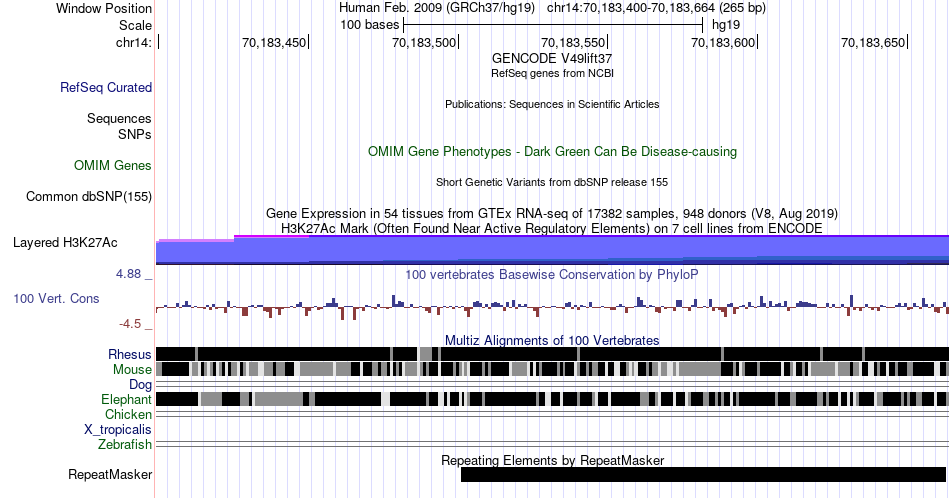
Task: Click the 70,183,550 ruler position
Action: [573, 42]
